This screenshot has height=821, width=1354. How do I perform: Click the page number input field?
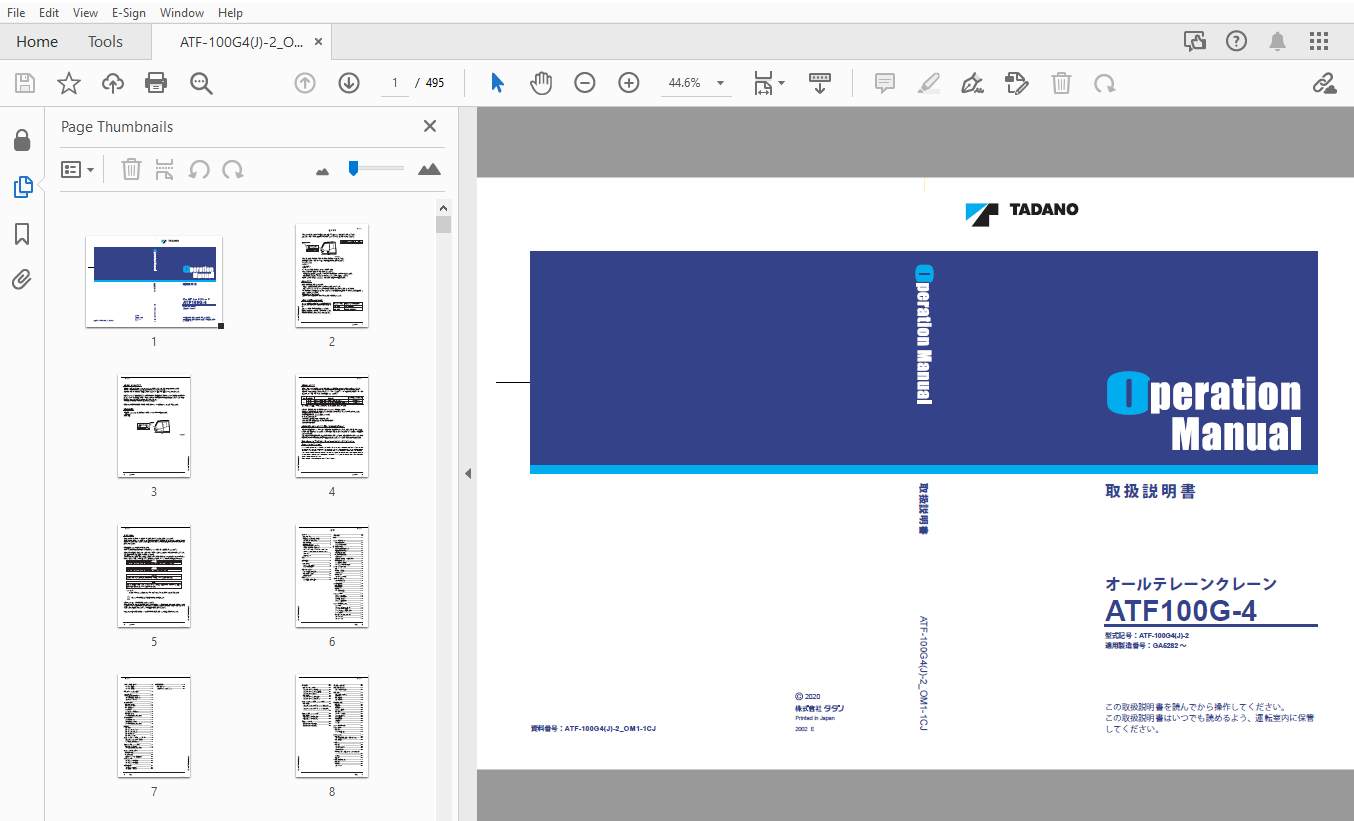pos(395,83)
